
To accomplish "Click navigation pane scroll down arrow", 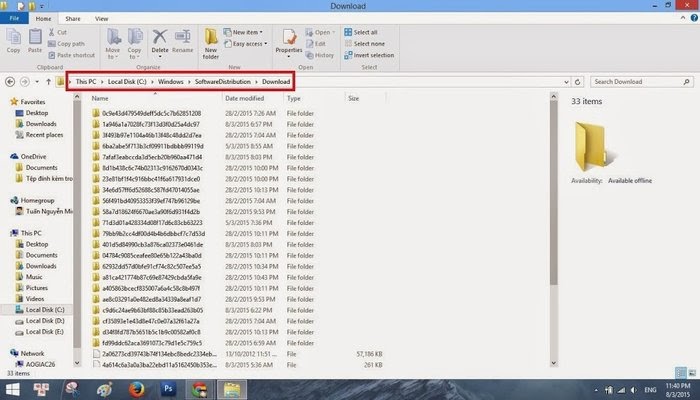I will [x=77, y=363].
